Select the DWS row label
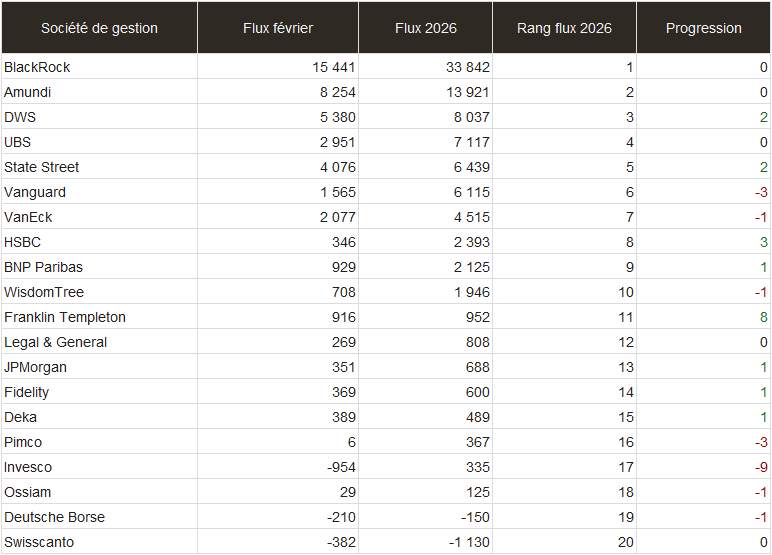 coord(20,117)
